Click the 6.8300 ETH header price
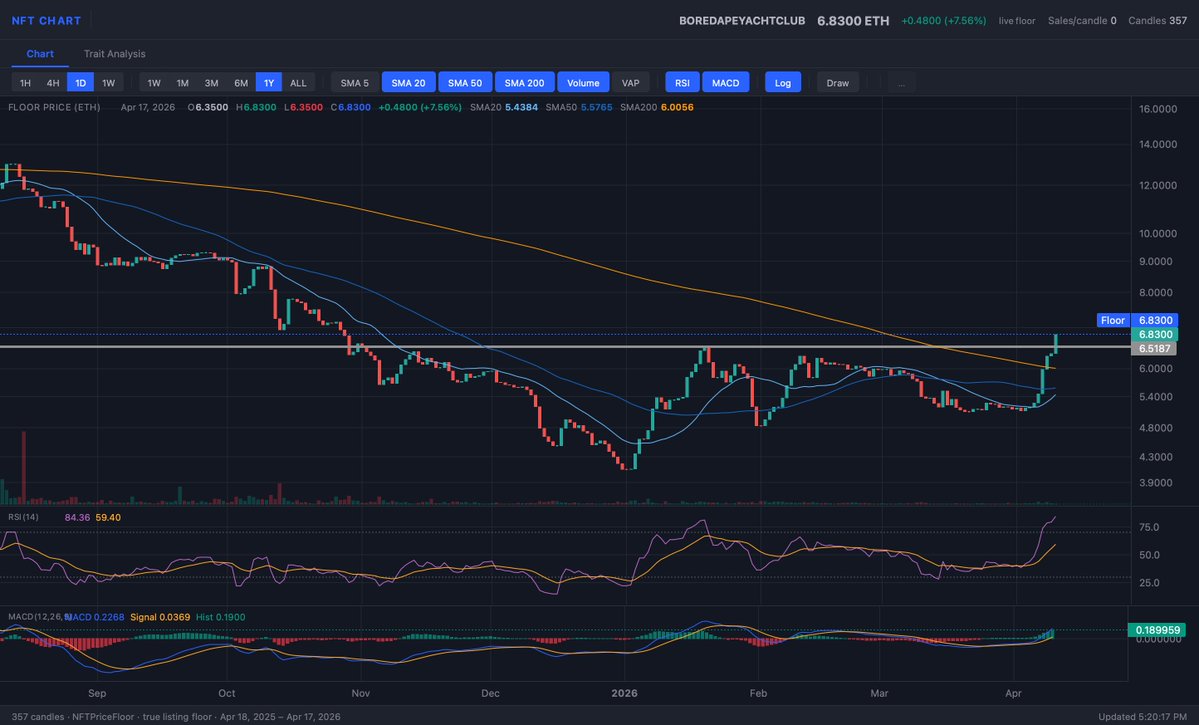The image size is (1199, 725). 853,21
